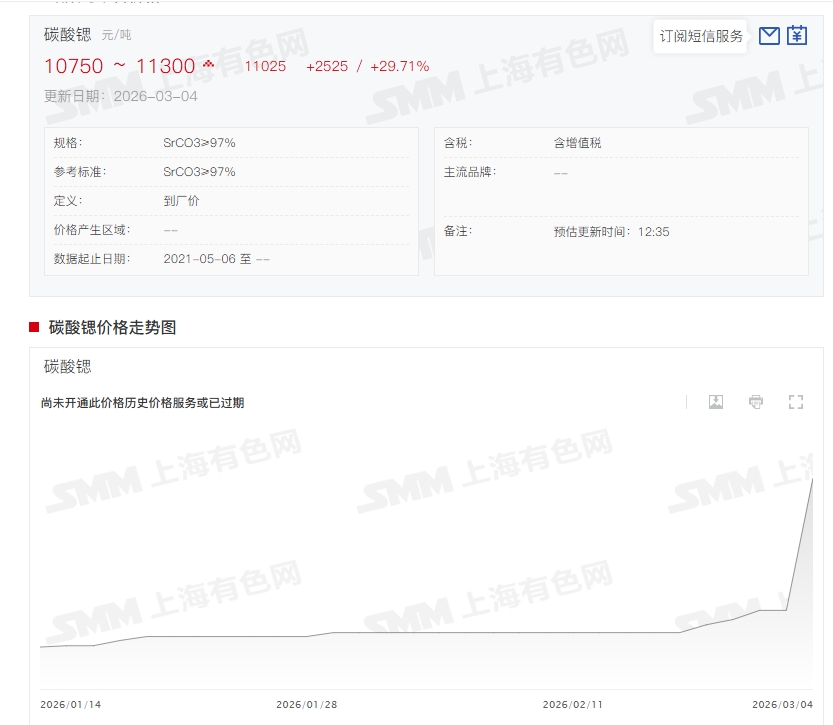Viewport: 833px width, 725px height.
Task: Save the chart as image
Action: click(x=716, y=402)
